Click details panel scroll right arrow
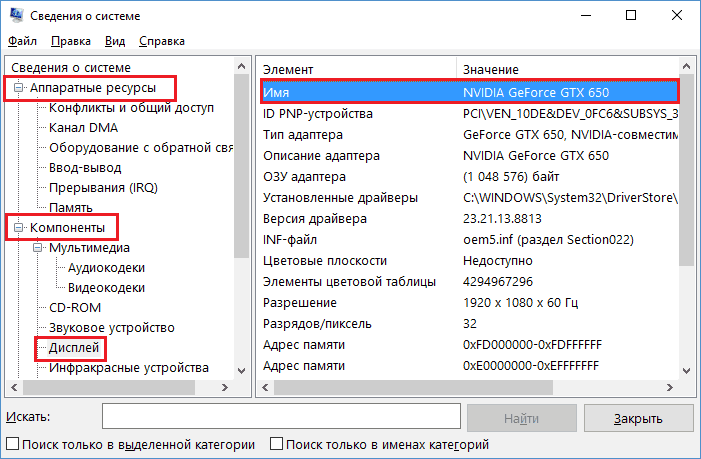Screen dimensions: 701x459 (670, 387)
